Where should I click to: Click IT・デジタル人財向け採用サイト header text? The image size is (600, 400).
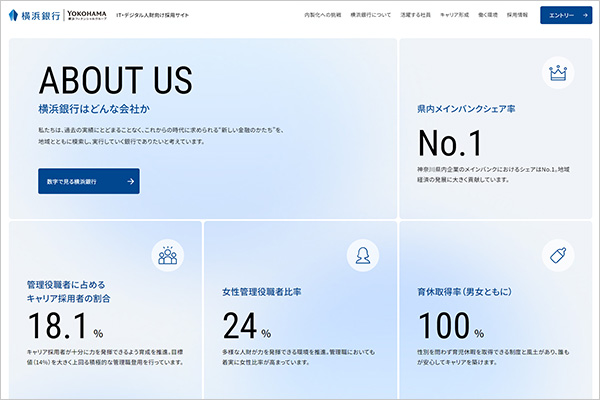(152, 15)
